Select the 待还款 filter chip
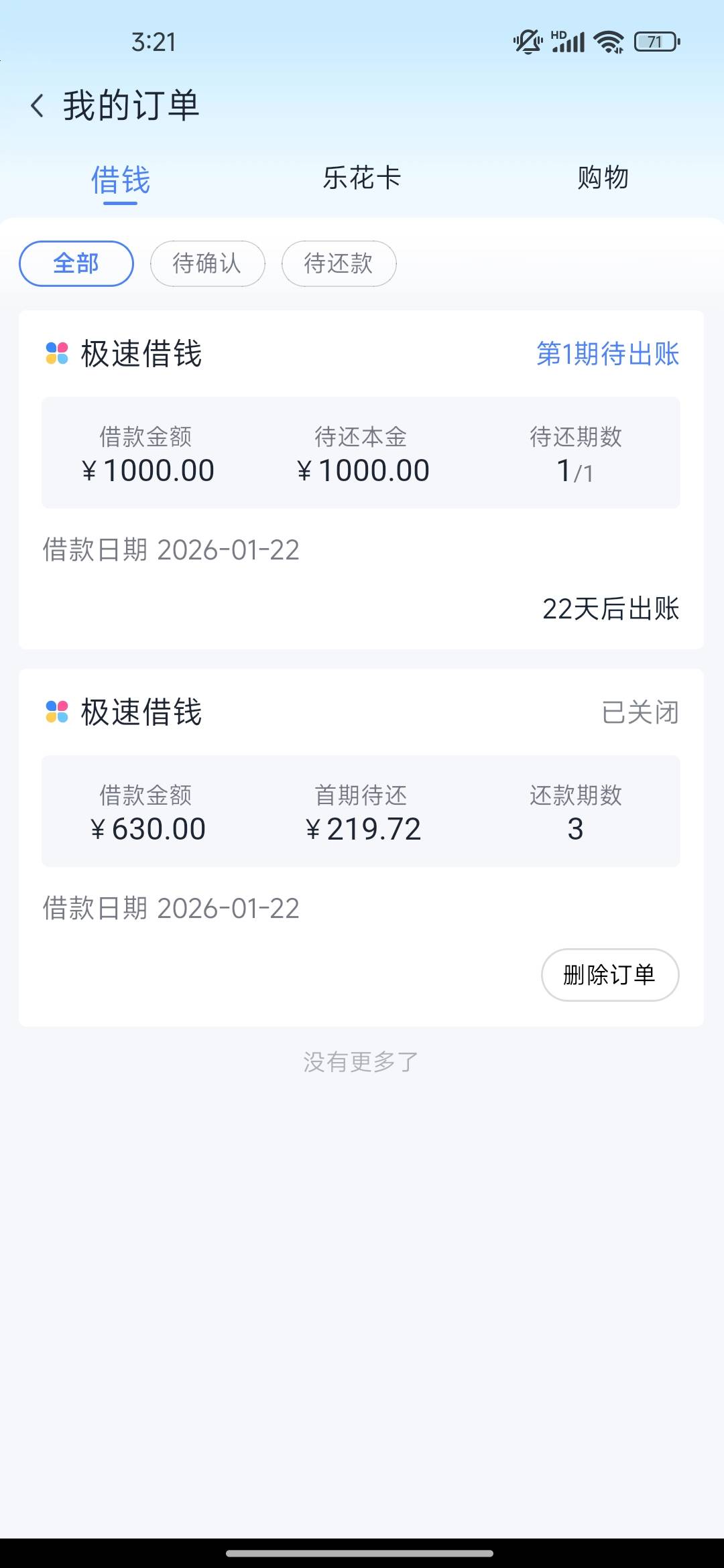The image size is (724, 1568). (x=339, y=263)
